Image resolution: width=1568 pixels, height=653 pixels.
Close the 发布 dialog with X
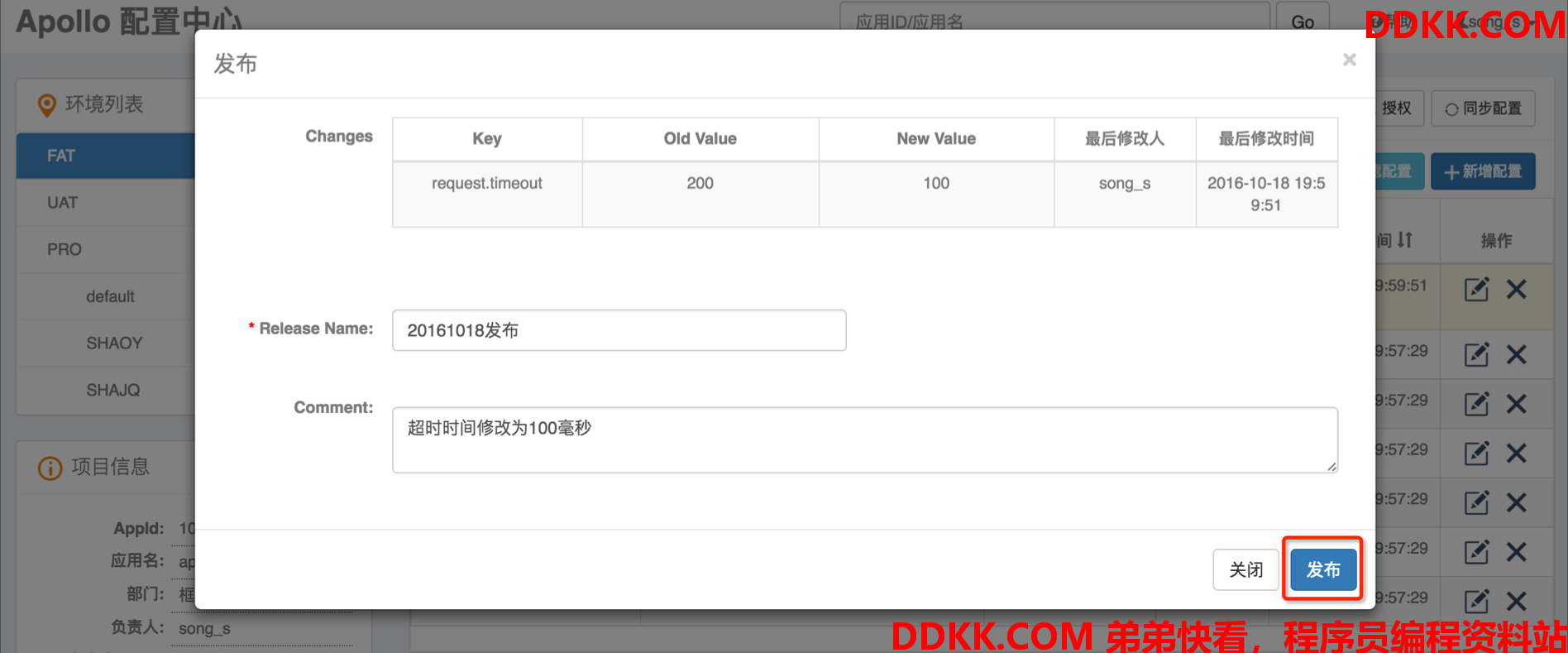tap(1350, 60)
